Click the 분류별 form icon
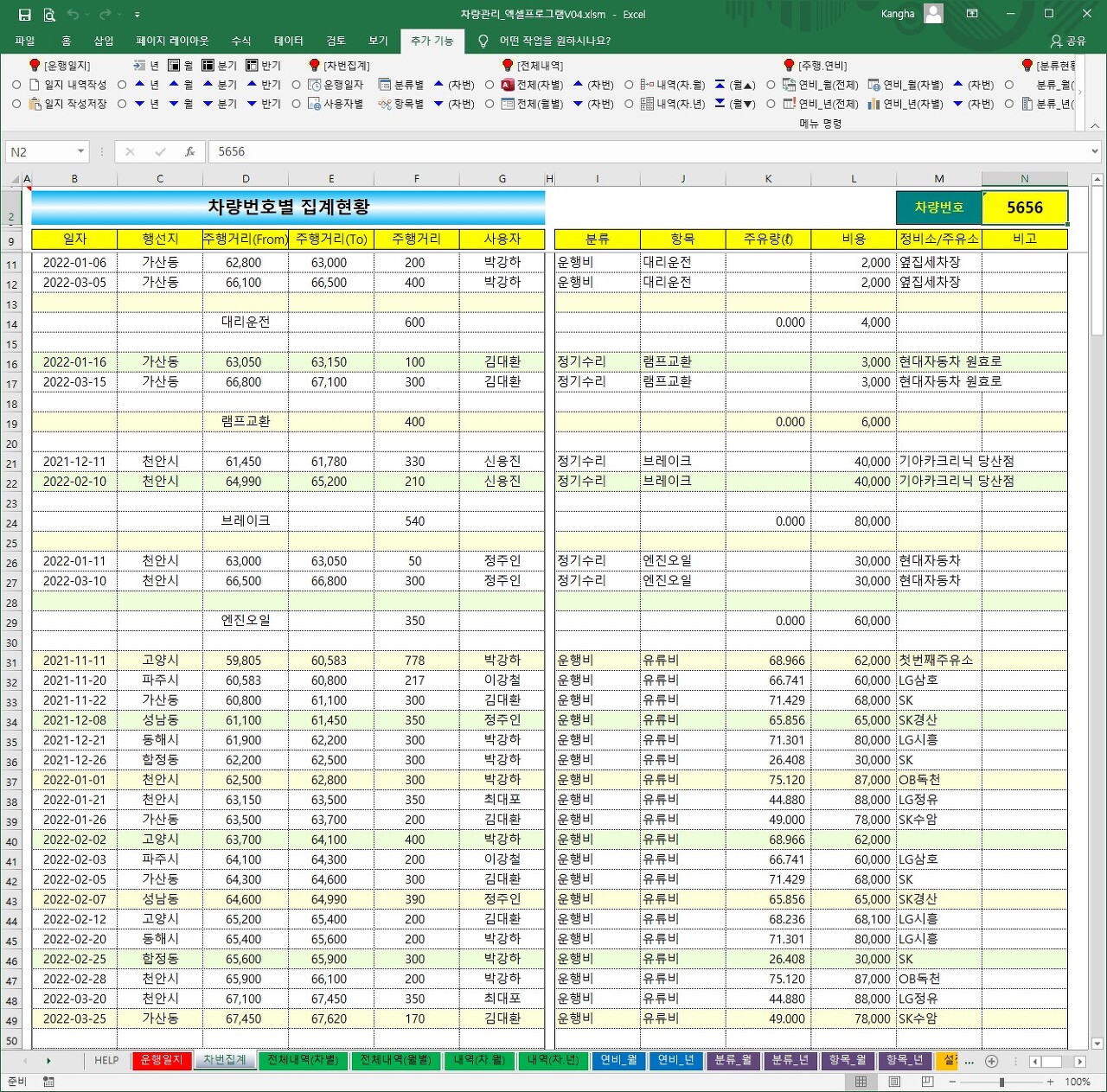1107x1092 pixels. [385, 85]
